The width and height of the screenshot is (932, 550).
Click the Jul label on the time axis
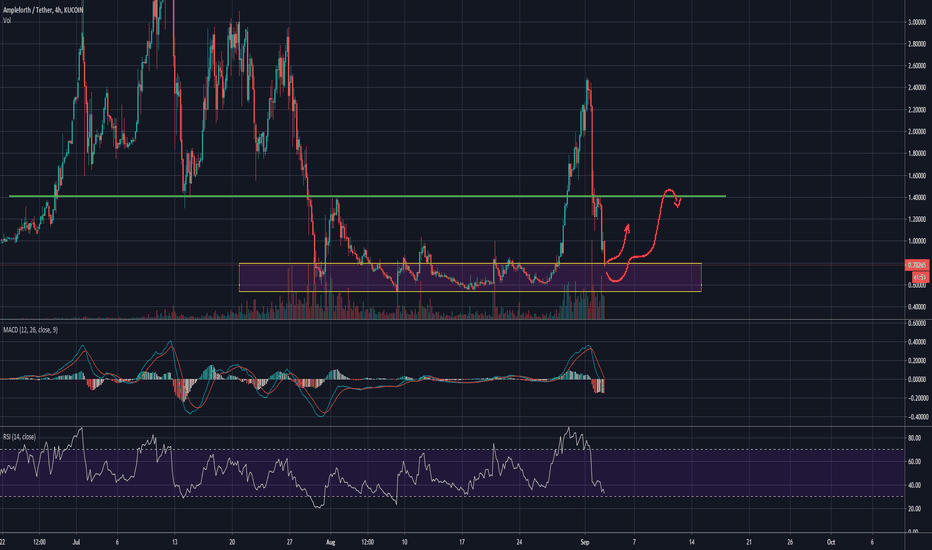click(76, 542)
